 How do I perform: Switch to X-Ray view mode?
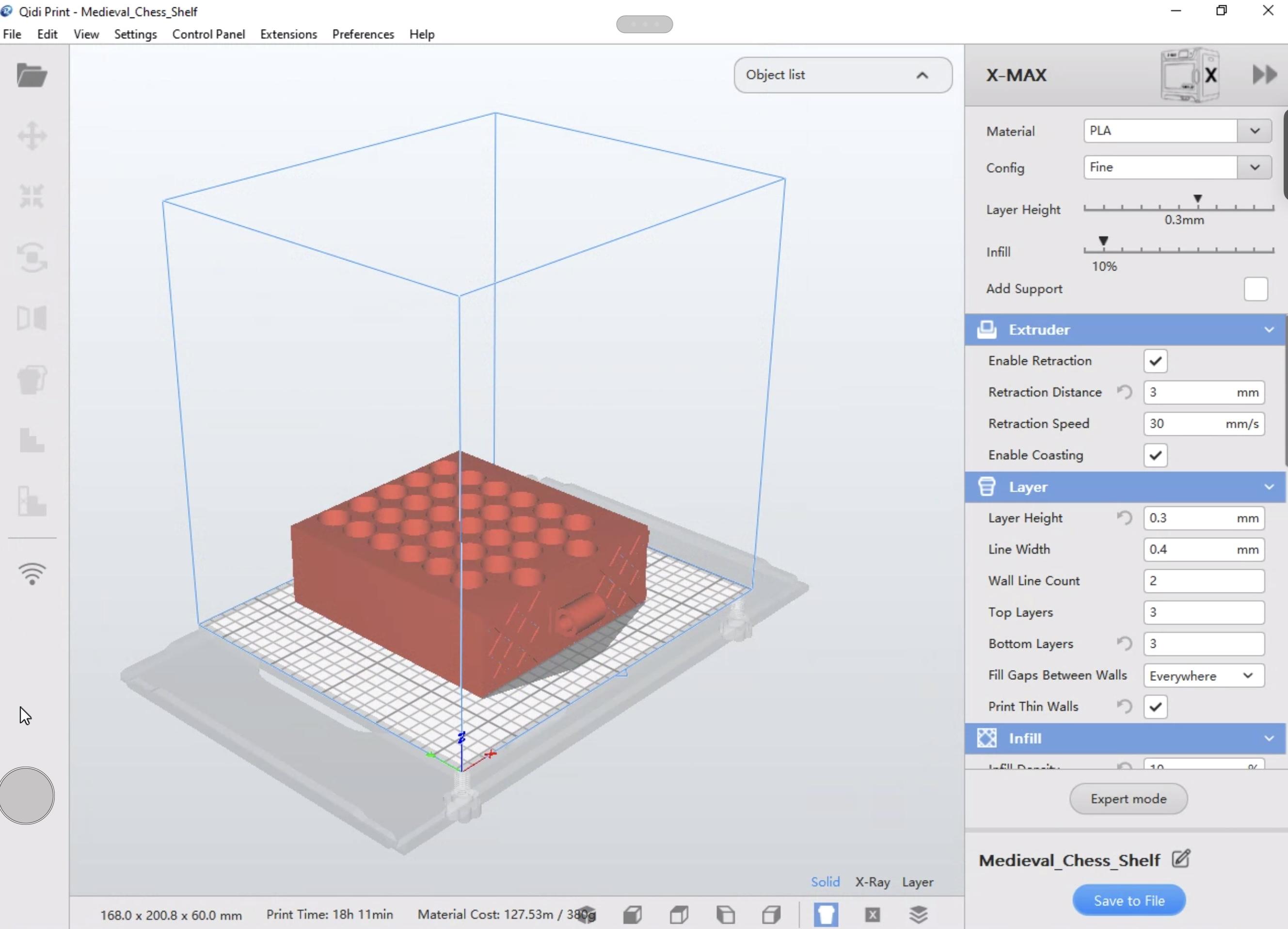point(873,882)
